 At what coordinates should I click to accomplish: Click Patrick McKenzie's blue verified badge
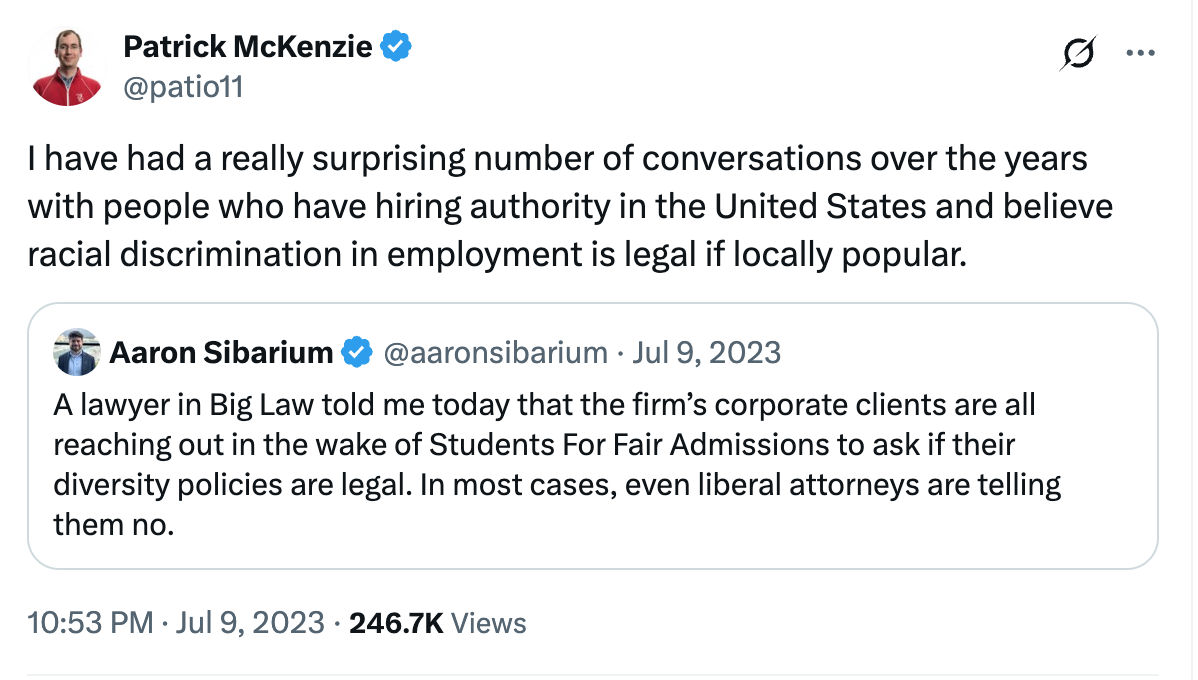tap(396, 47)
